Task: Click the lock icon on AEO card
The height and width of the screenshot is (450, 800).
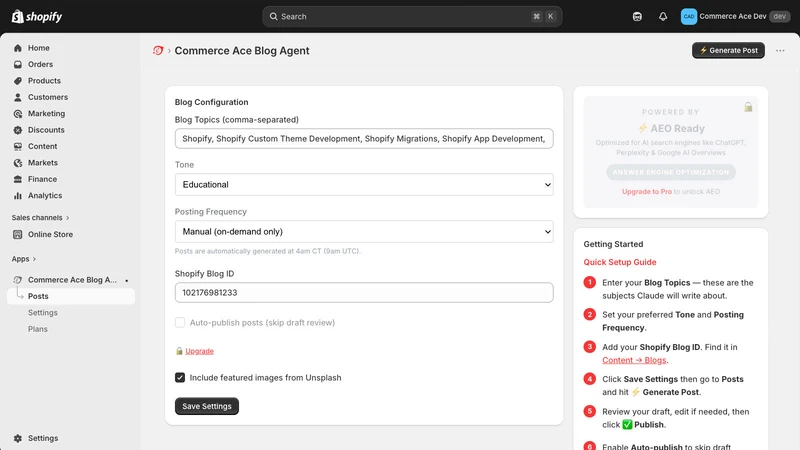Action: [748, 107]
